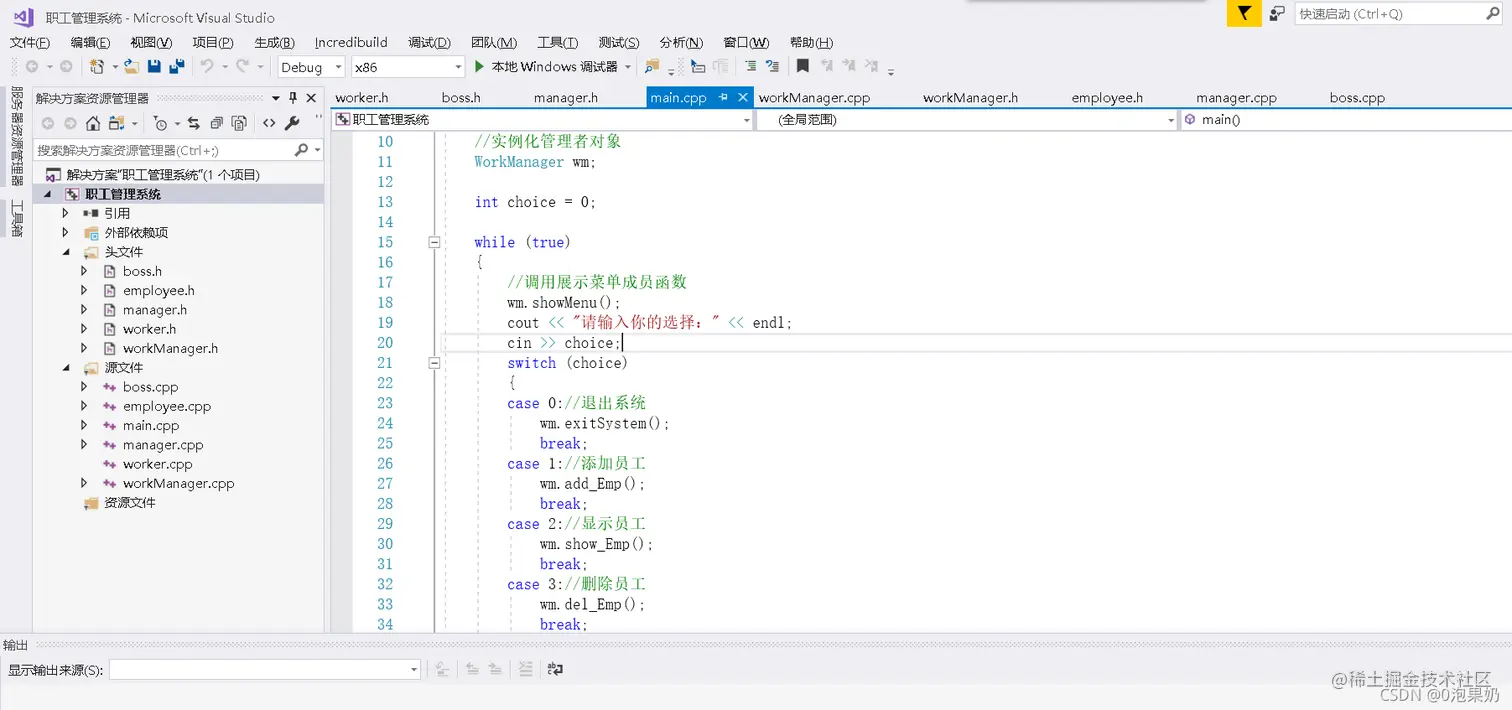1512x710 pixels.
Task: Switch to the boss.cpp tab
Action: click(x=1357, y=98)
